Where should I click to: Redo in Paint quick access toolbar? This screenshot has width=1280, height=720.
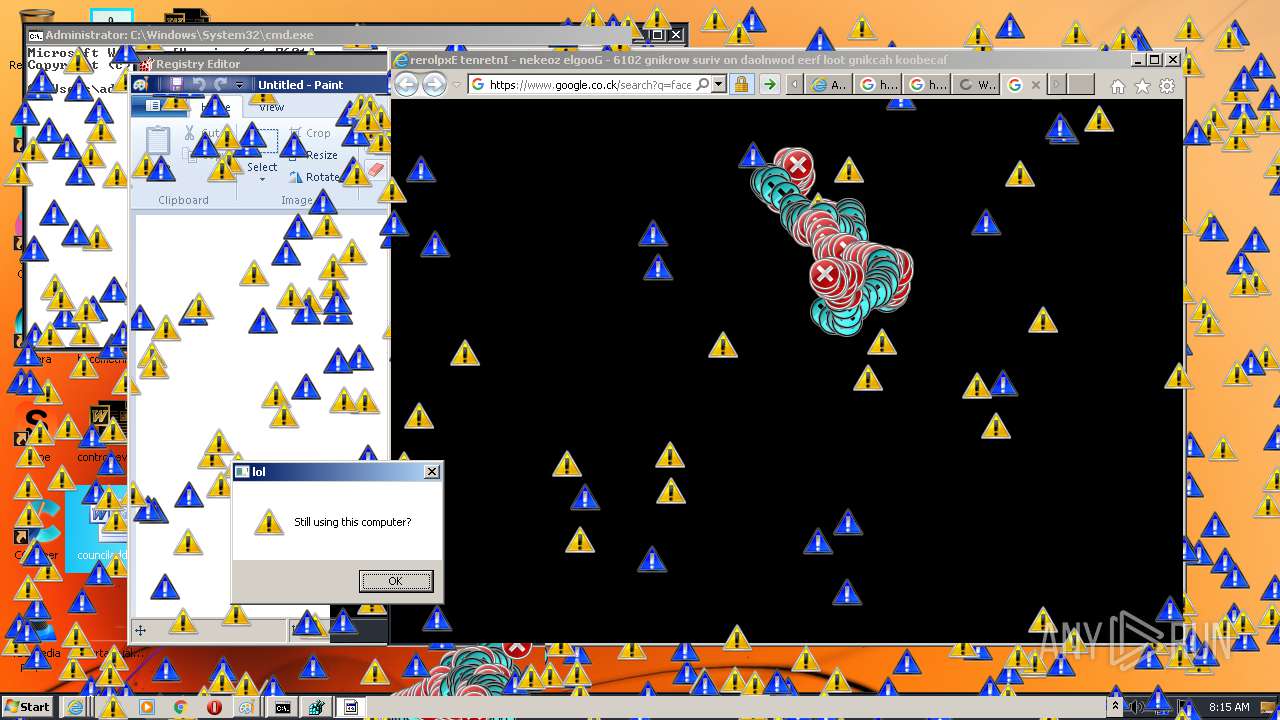click(x=220, y=85)
